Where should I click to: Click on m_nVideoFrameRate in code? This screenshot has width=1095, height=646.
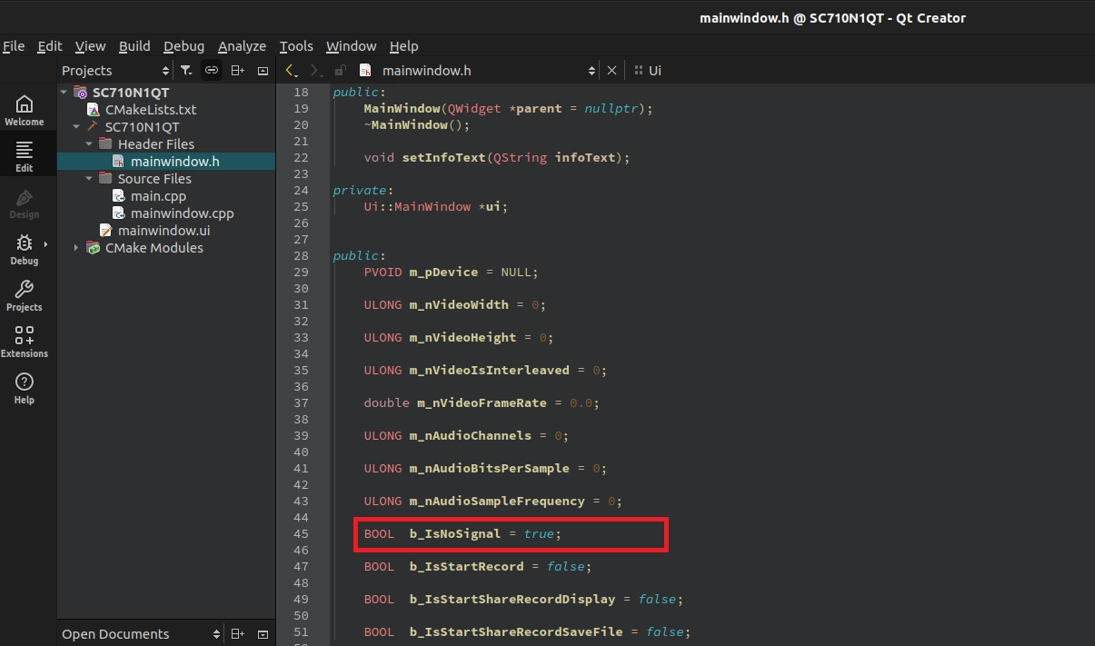[x=482, y=403]
